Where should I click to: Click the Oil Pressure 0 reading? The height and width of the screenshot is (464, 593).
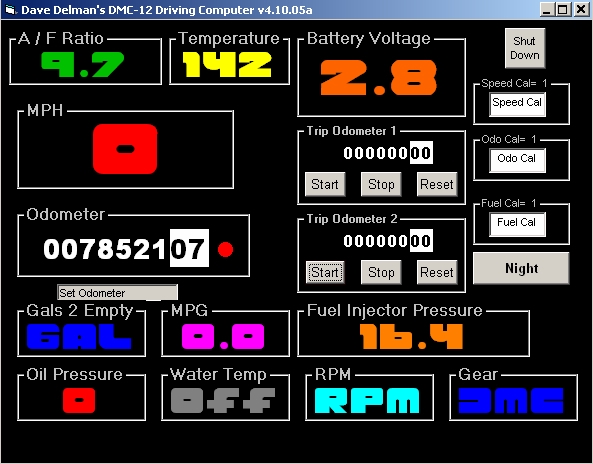79,400
